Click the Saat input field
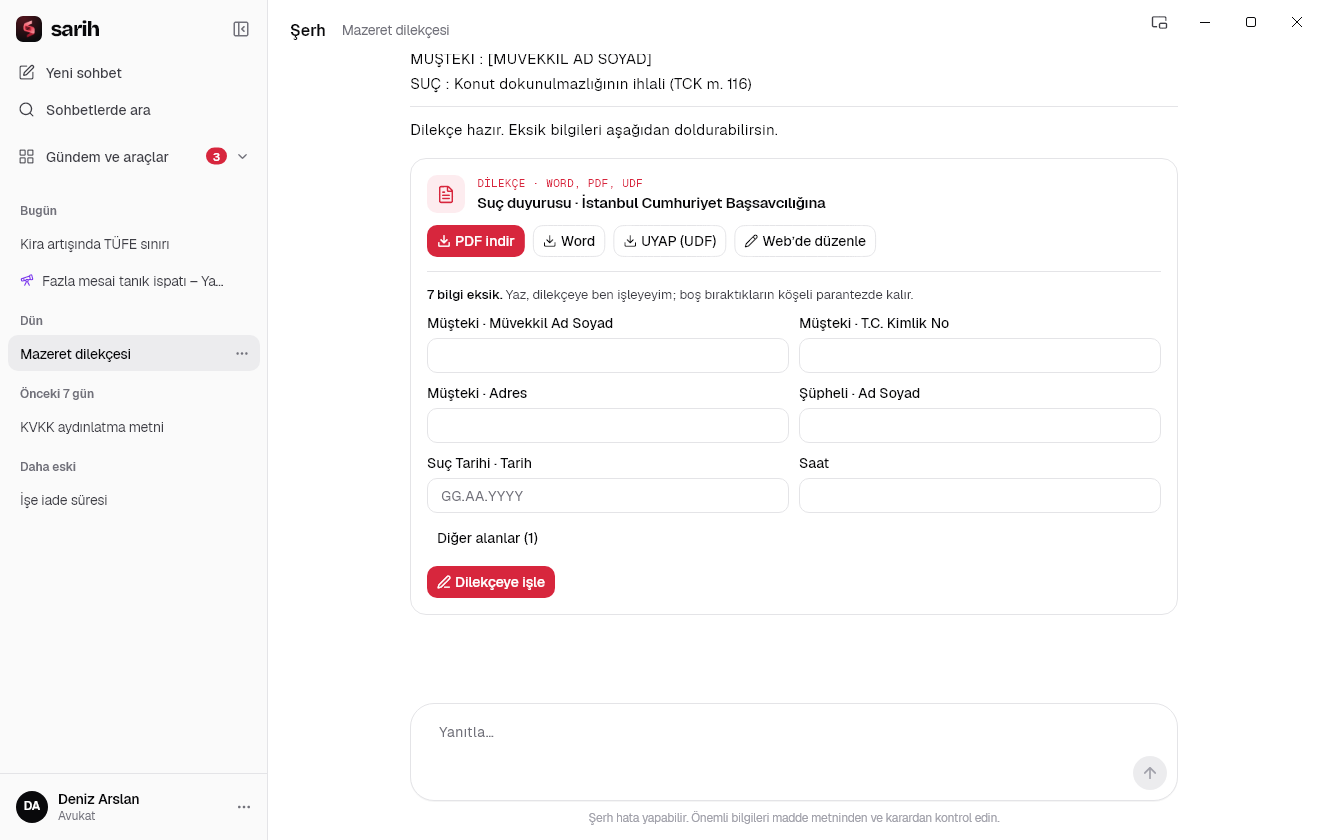 point(980,496)
